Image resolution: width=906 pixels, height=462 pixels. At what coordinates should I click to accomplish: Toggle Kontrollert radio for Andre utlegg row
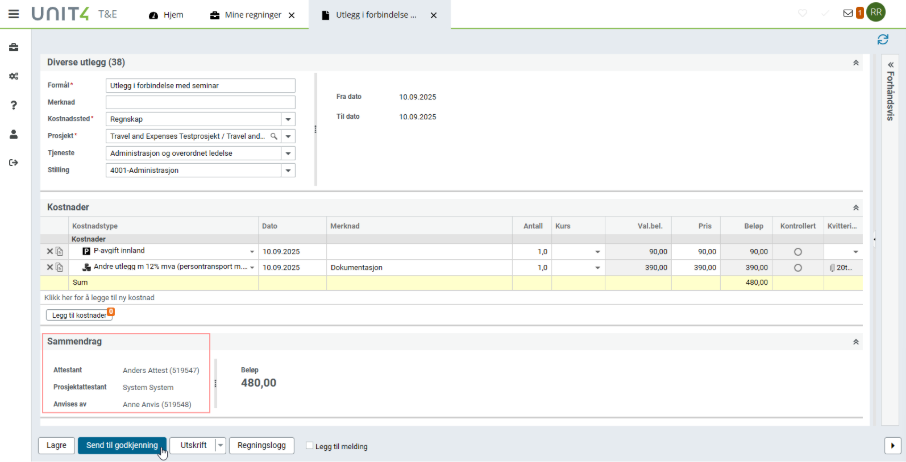point(798,268)
